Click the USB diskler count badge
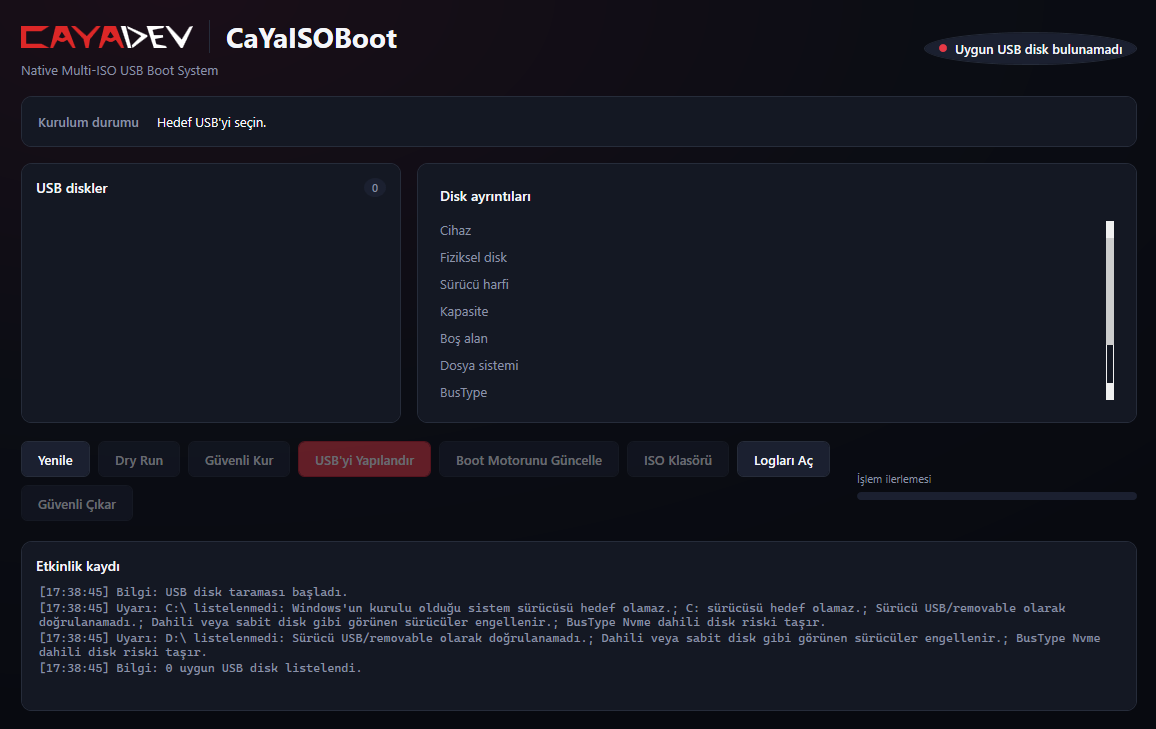 [x=375, y=188]
